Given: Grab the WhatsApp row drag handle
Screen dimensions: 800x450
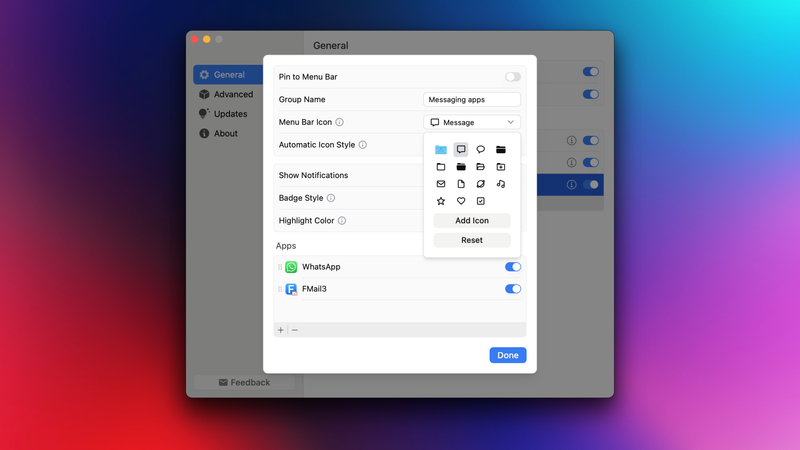Looking at the screenshot, I should coord(280,267).
